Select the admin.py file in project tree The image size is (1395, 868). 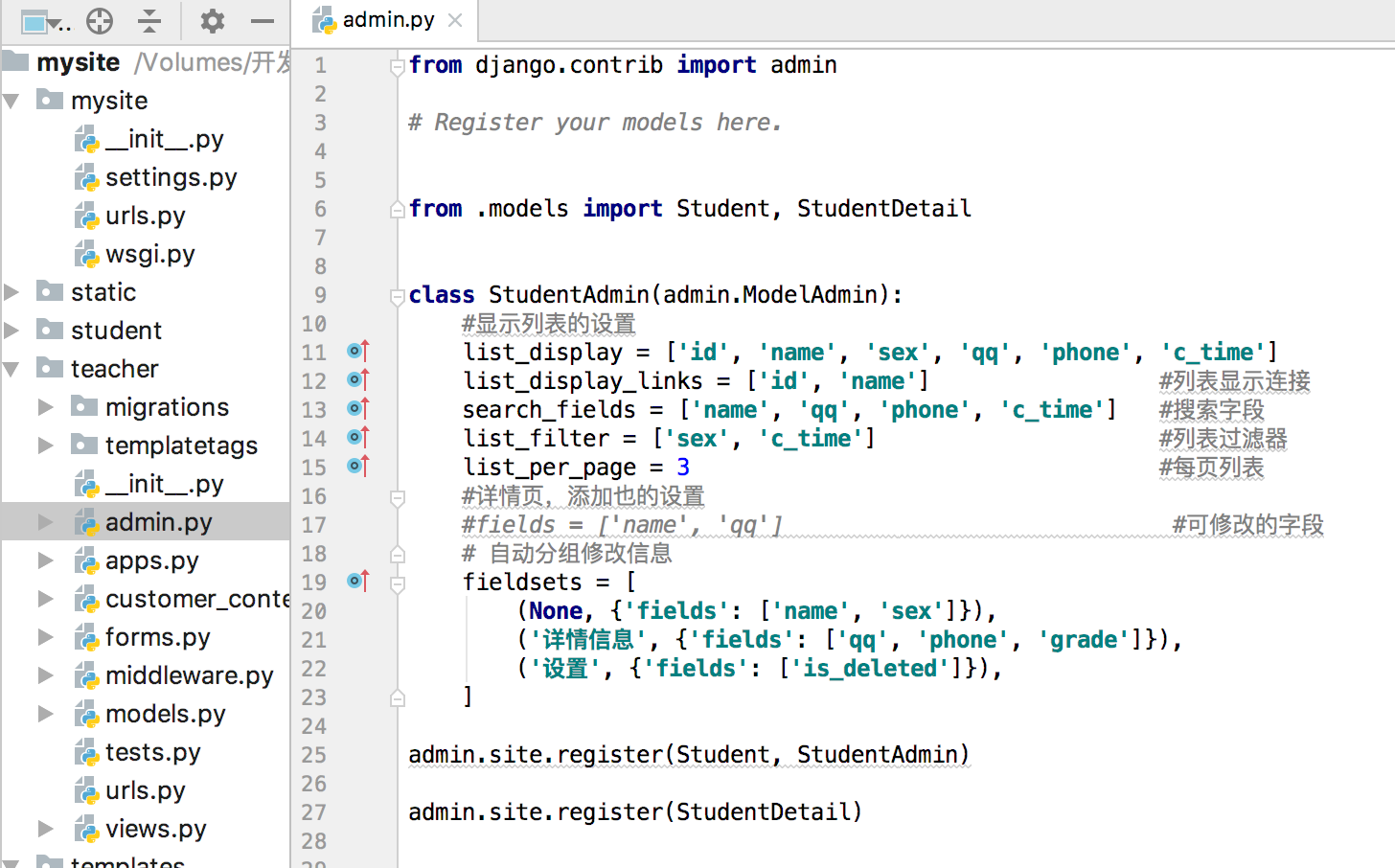[x=145, y=522]
